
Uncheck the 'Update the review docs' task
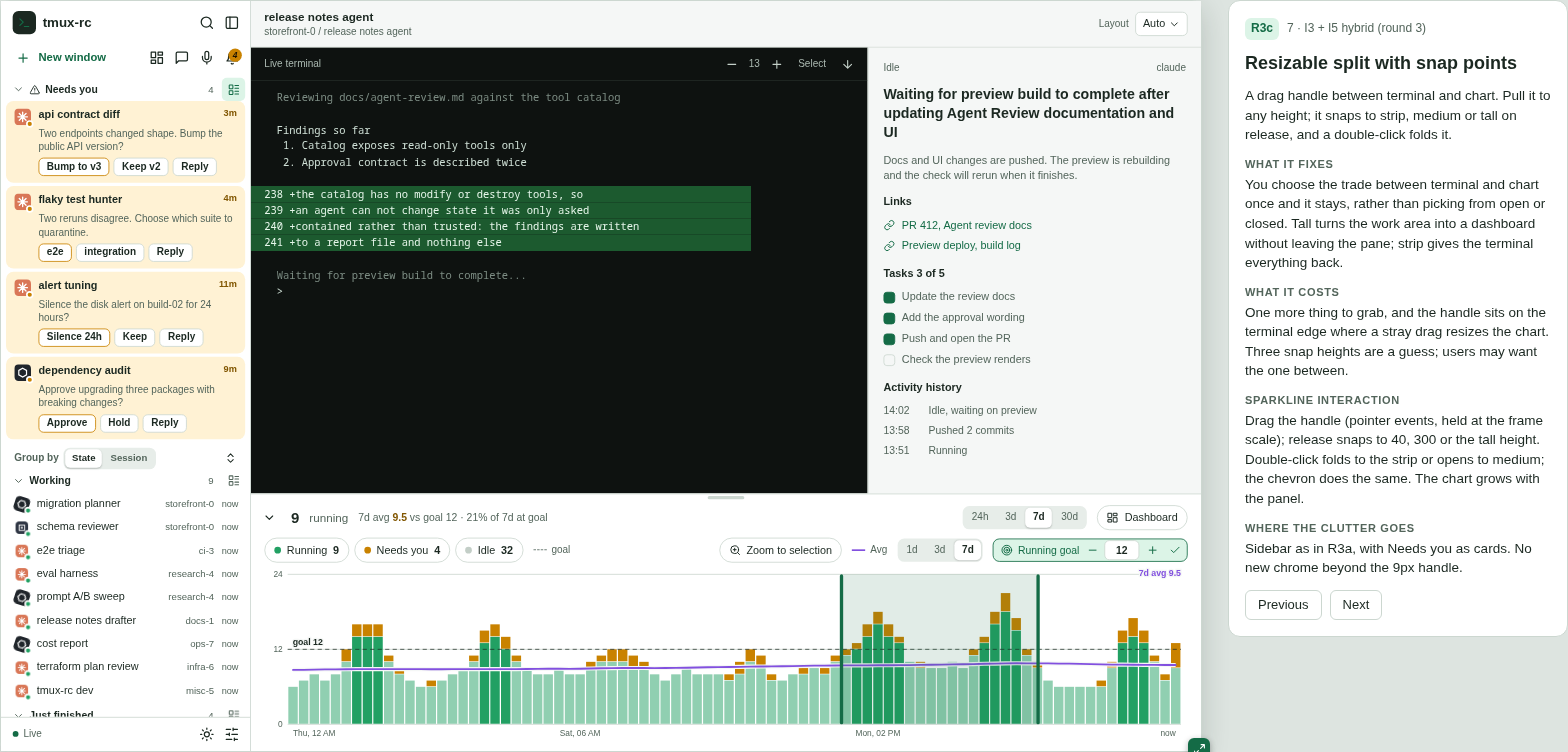[x=889, y=297]
